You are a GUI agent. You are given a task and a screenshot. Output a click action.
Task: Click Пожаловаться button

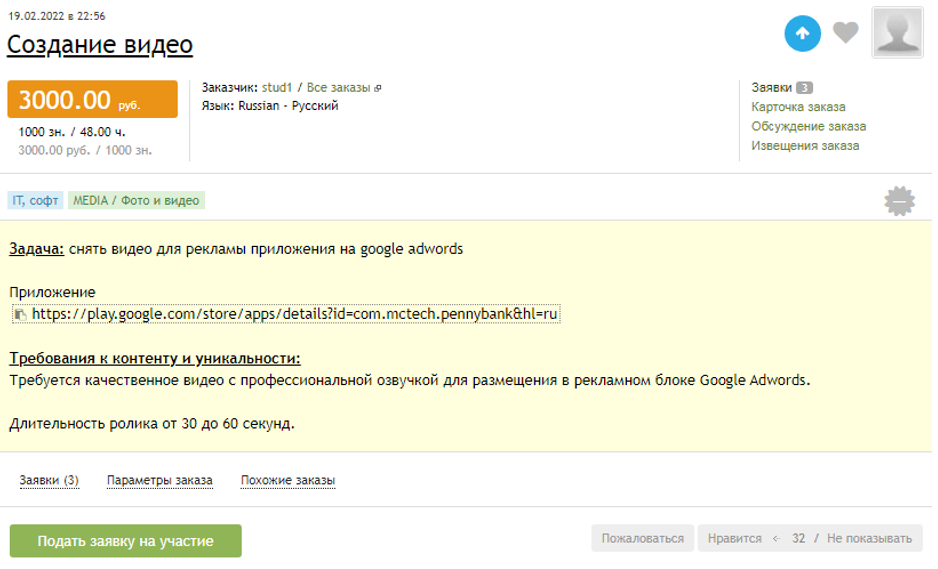pyautogui.click(x=642, y=538)
